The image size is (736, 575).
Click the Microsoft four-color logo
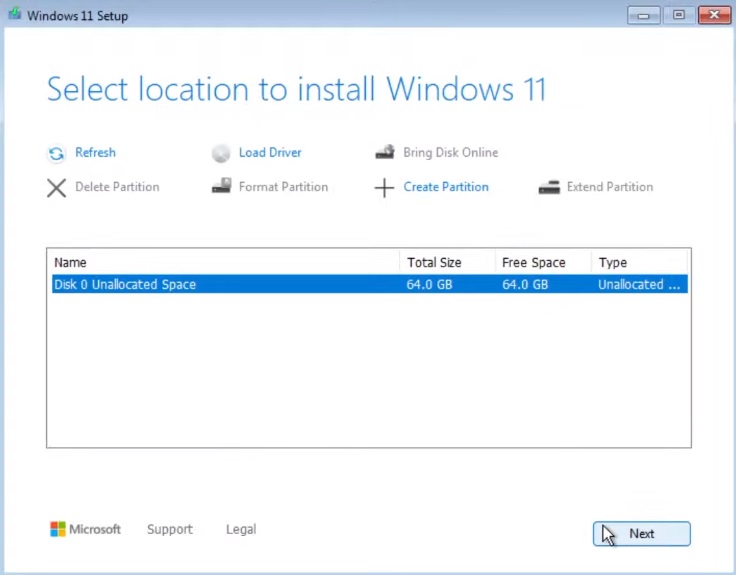[x=58, y=529]
